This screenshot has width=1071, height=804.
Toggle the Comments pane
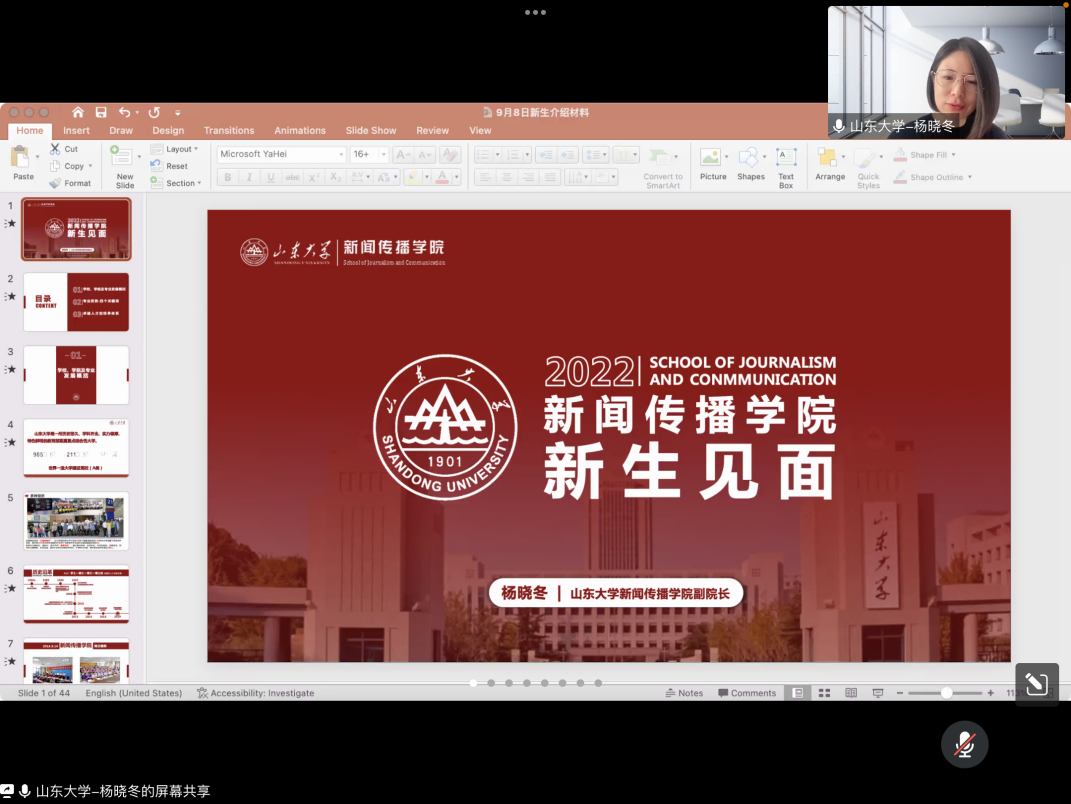746,693
